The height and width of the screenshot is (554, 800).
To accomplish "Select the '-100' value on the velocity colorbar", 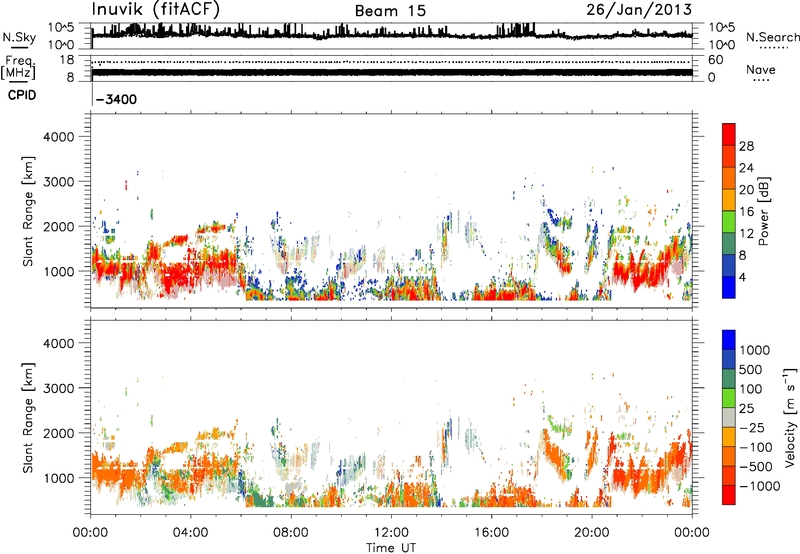I will click(756, 447).
